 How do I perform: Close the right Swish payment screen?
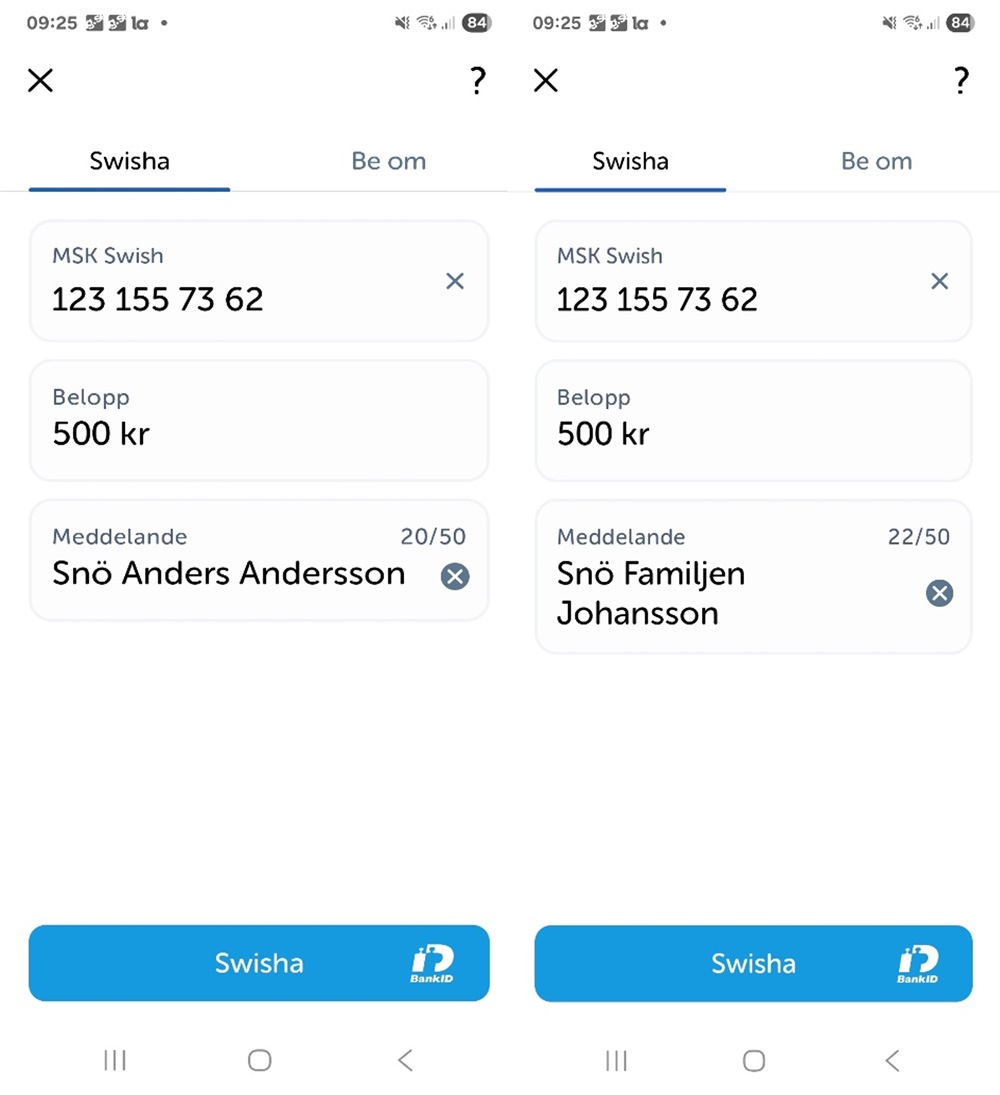546,81
